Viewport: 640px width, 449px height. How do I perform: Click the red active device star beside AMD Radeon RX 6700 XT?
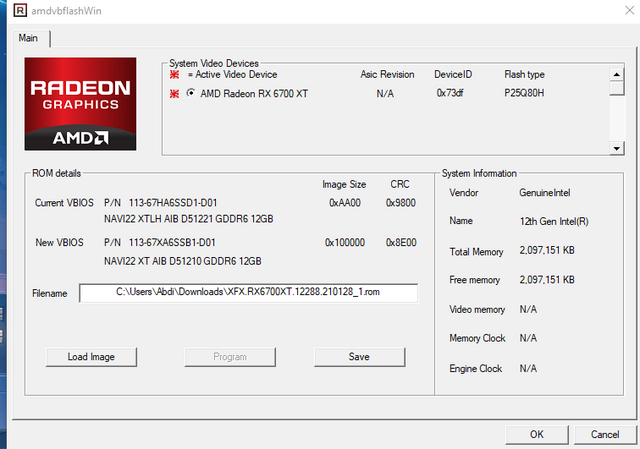click(174, 94)
